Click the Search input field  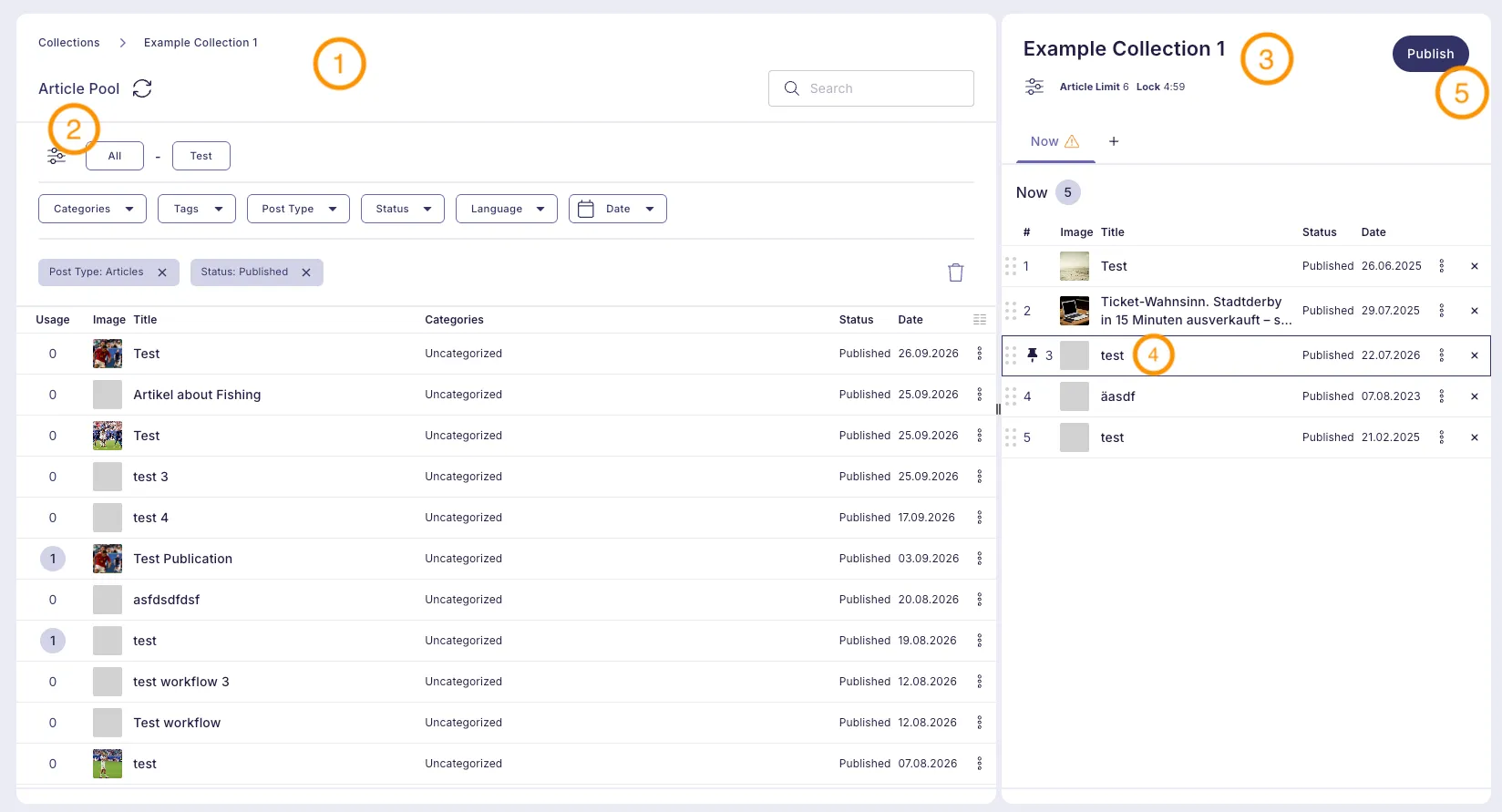pos(871,88)
